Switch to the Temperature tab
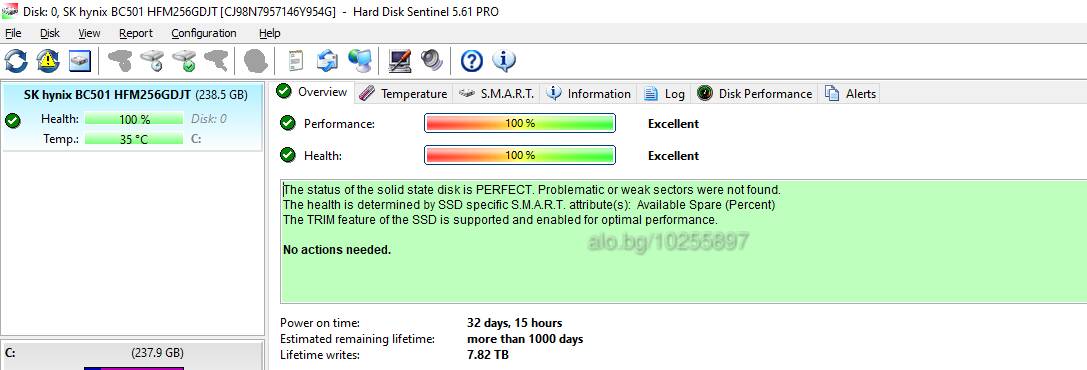Viewport: 1087px width, 370px height. (x=404, y=94)
